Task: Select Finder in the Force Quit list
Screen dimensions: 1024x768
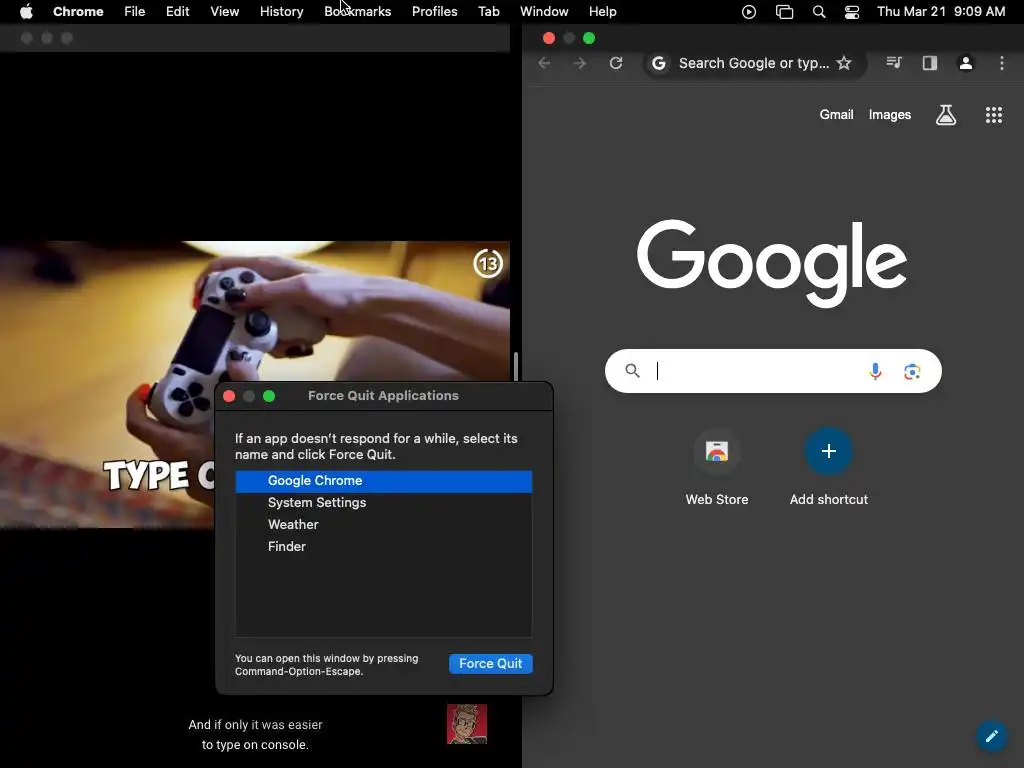Action: [x=383, y=547]
